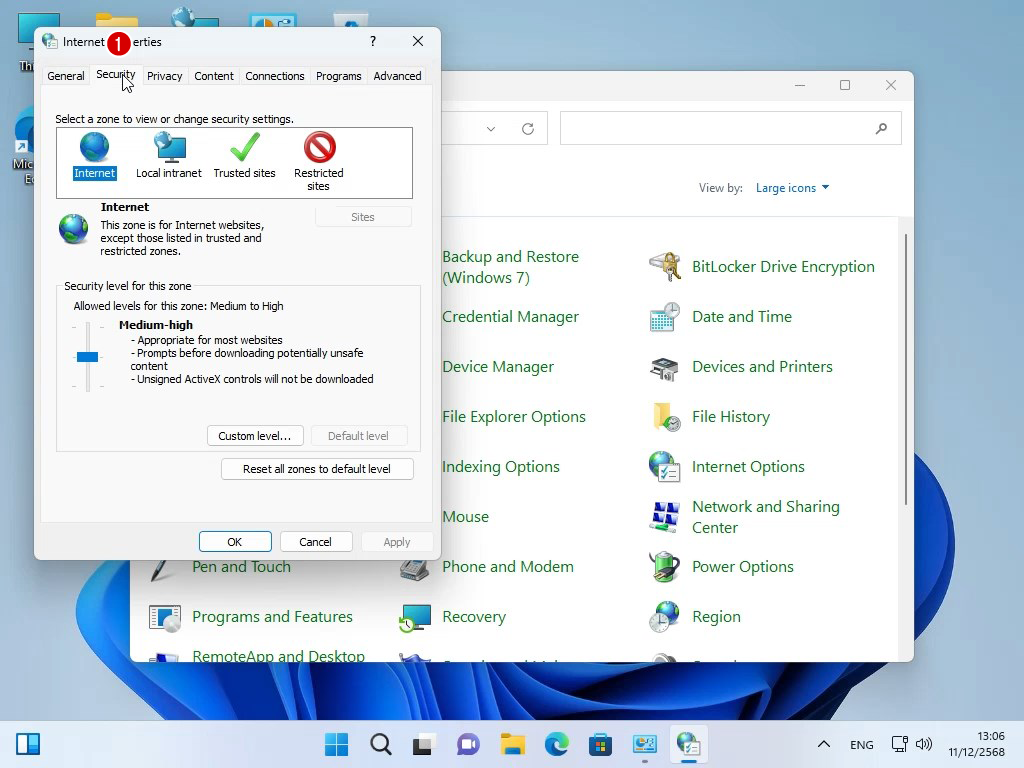Viewport: 1024px width, 768px height.
Task: Open Microsoft Edge from the taskbar
Action: [x=556, y=744]
